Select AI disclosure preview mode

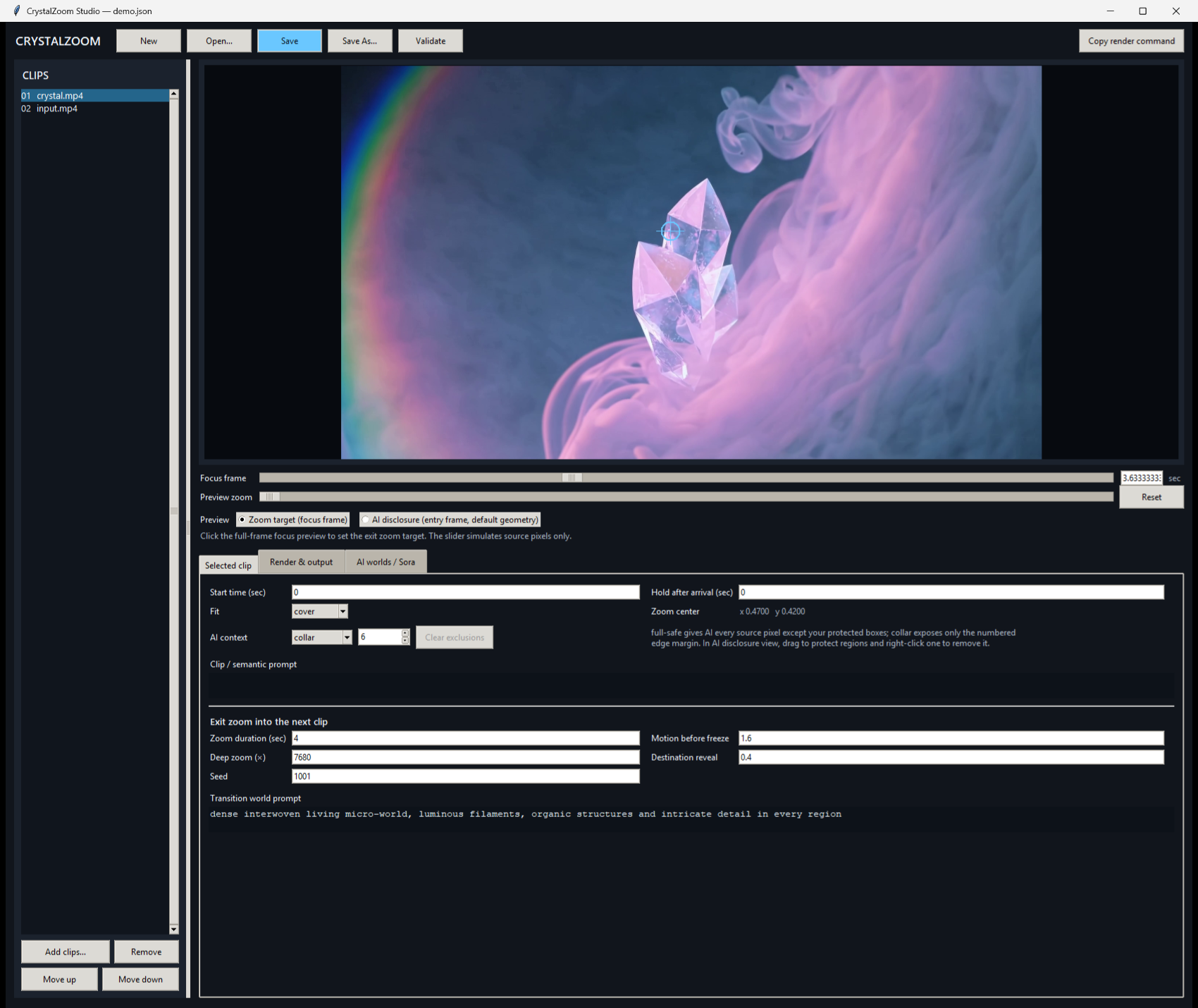pos(450,520)
